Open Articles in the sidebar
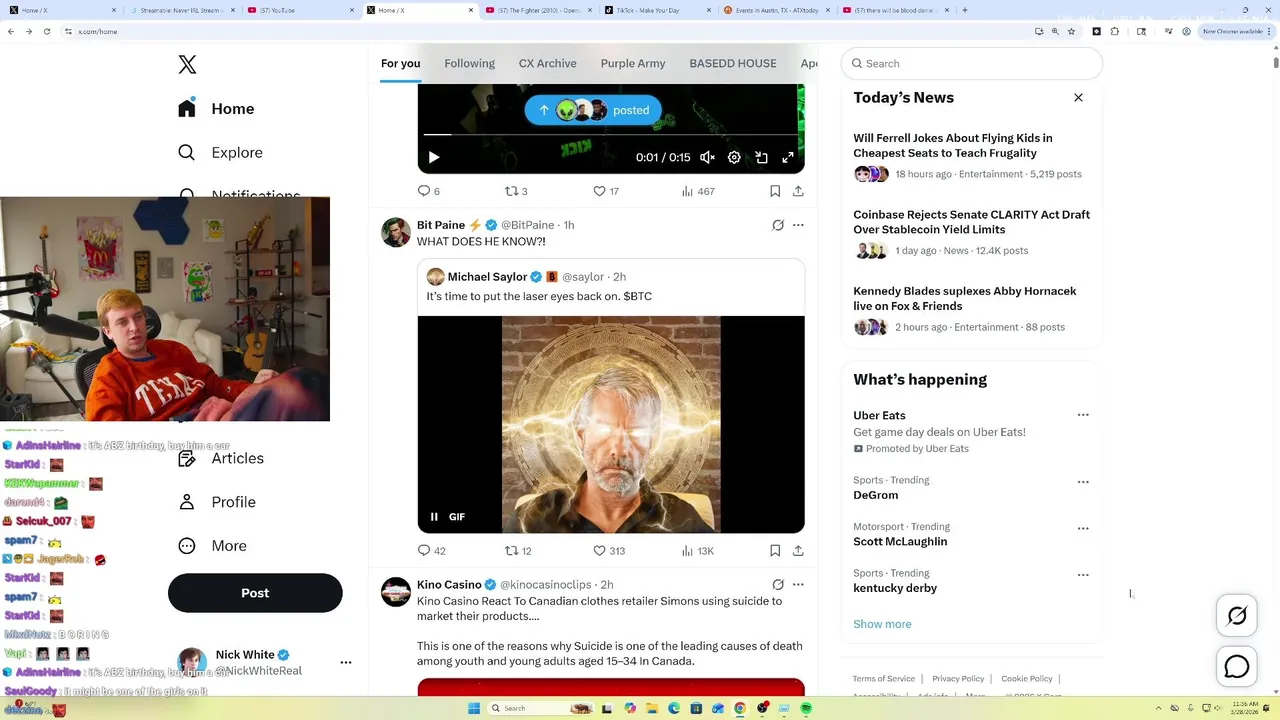Image resolution: width=1280 pixels, height=720 pixels. point(221,458)
